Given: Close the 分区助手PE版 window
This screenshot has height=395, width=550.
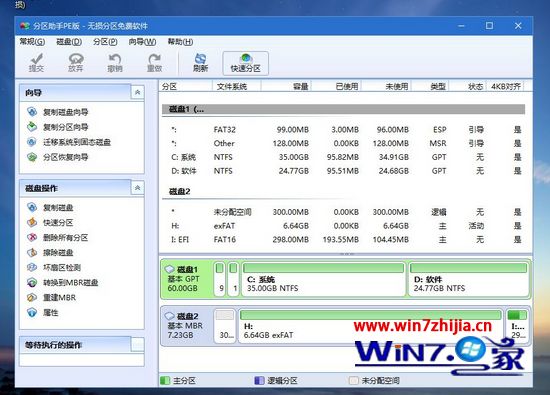Looking at the screenshot, I should [518, 26].
